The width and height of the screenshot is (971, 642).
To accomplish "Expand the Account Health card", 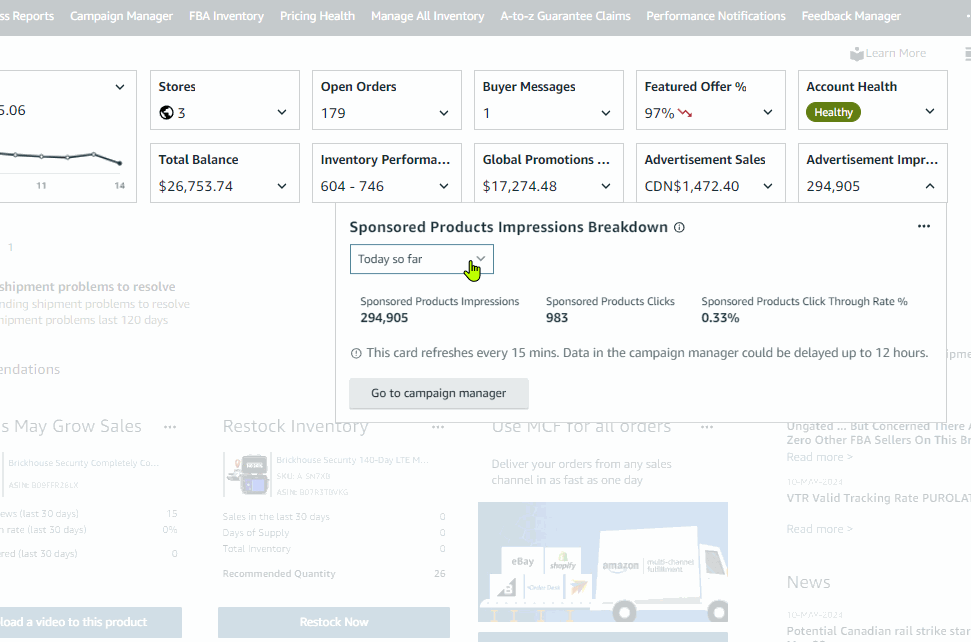I will [x=930, y=111].
